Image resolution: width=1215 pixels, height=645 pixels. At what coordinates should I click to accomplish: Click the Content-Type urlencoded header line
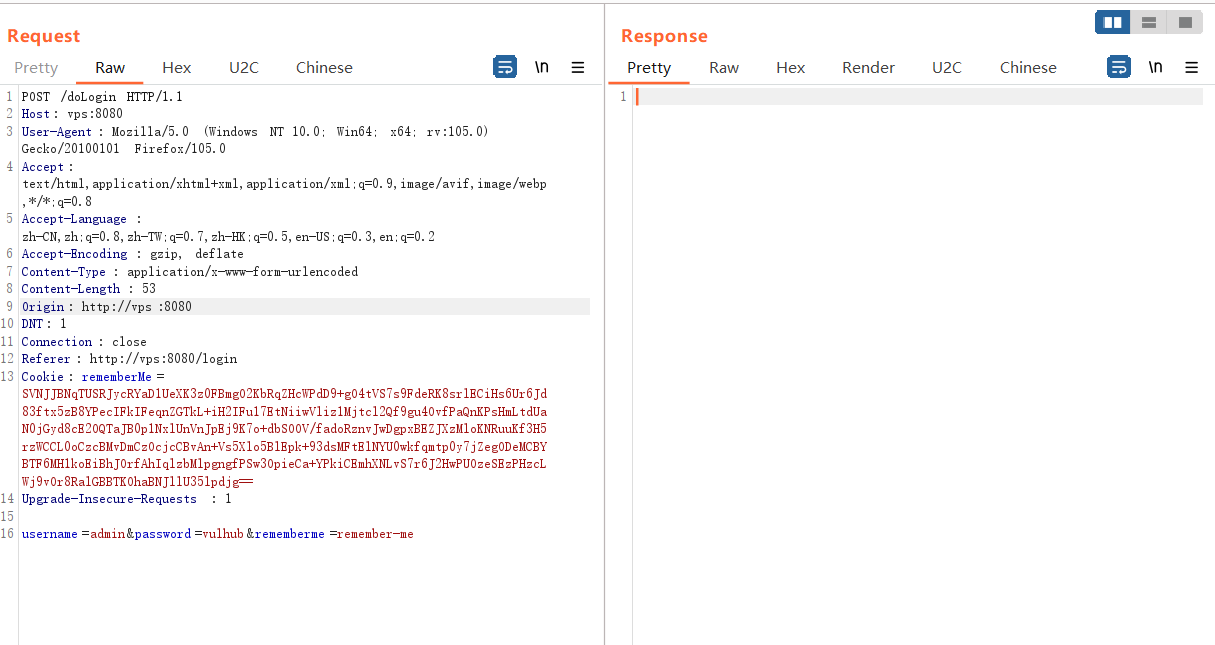coord(190,272)
